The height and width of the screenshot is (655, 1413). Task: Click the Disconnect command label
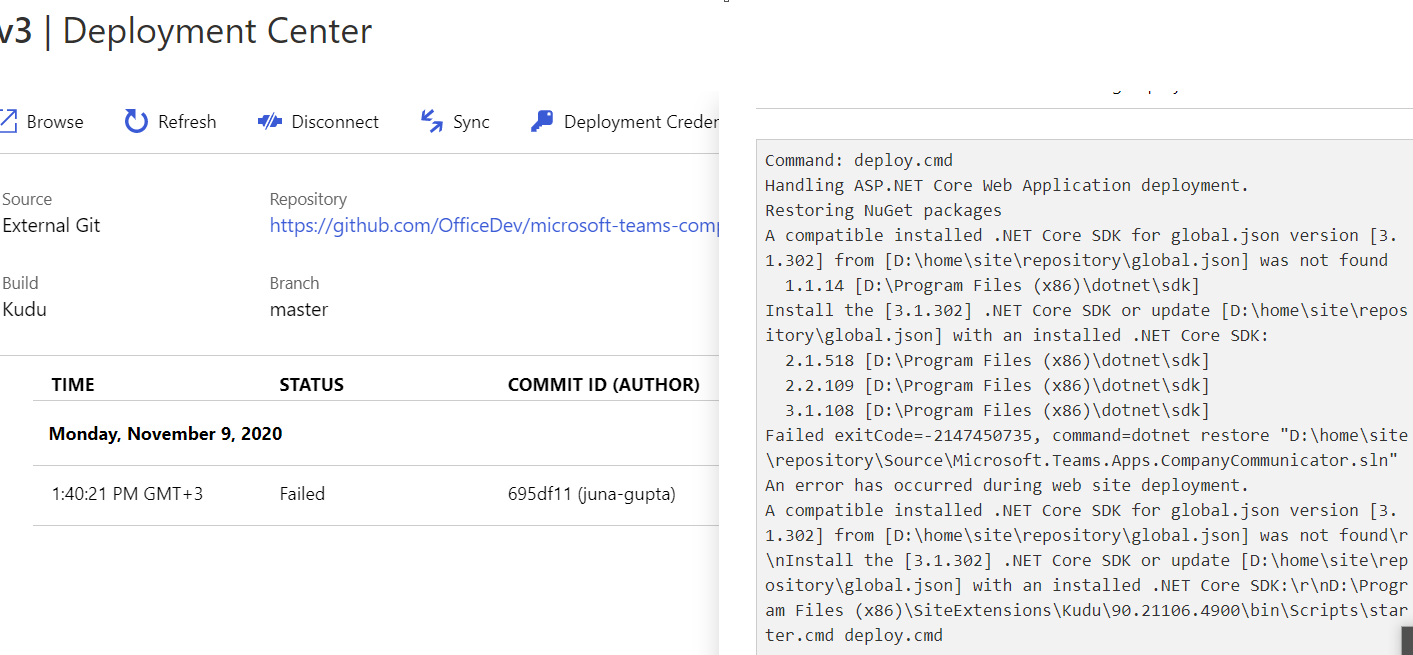[333, 120]
